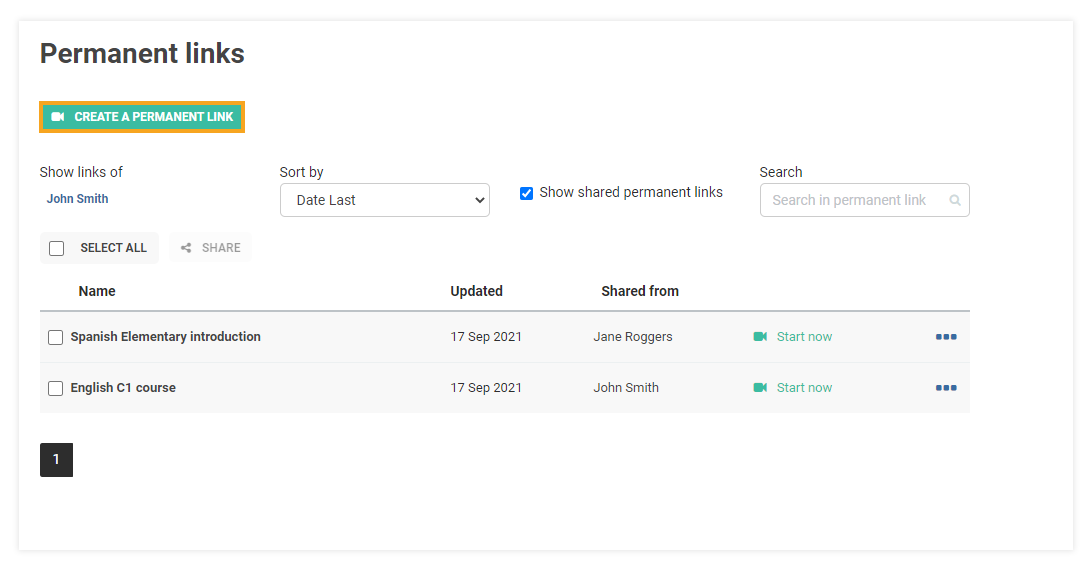Untick Show shared permanent links checkbox
Image resolution: width=1092 pixels, height=571 pixels.
point(526,194)
